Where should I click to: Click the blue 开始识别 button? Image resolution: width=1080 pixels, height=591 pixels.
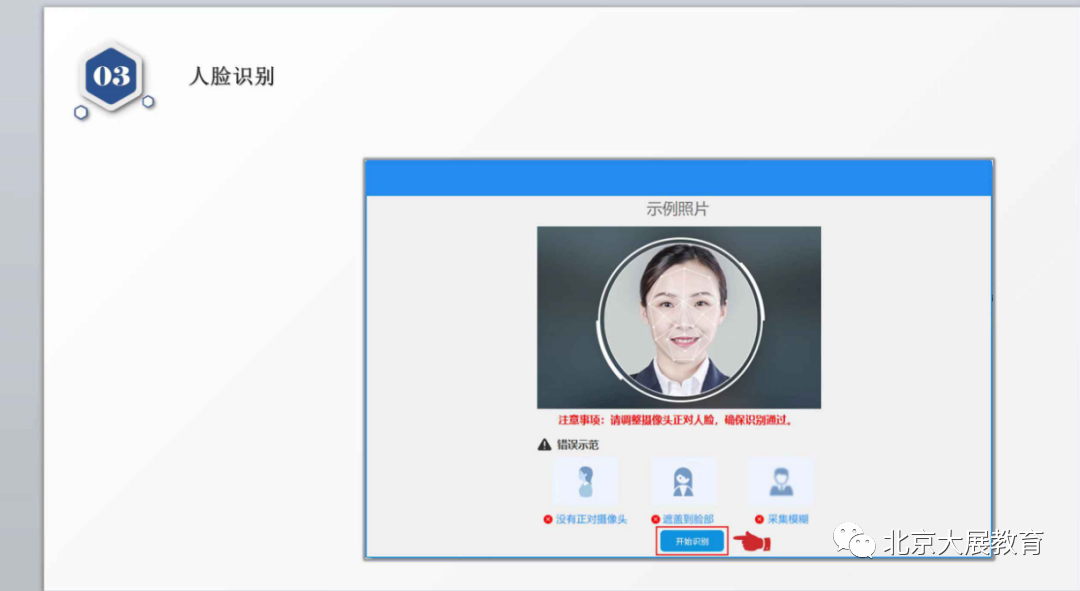point(691,541)
